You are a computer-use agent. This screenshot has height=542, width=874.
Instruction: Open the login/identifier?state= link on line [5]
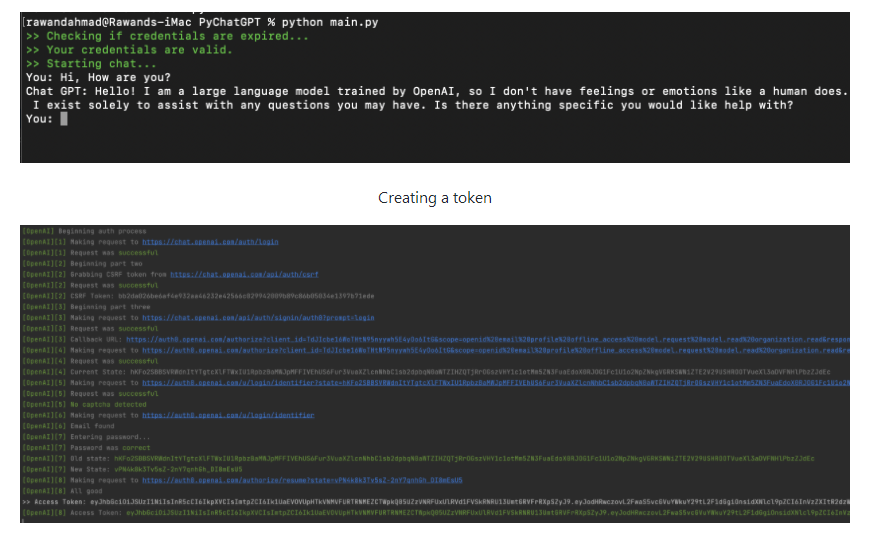(496, 383)
